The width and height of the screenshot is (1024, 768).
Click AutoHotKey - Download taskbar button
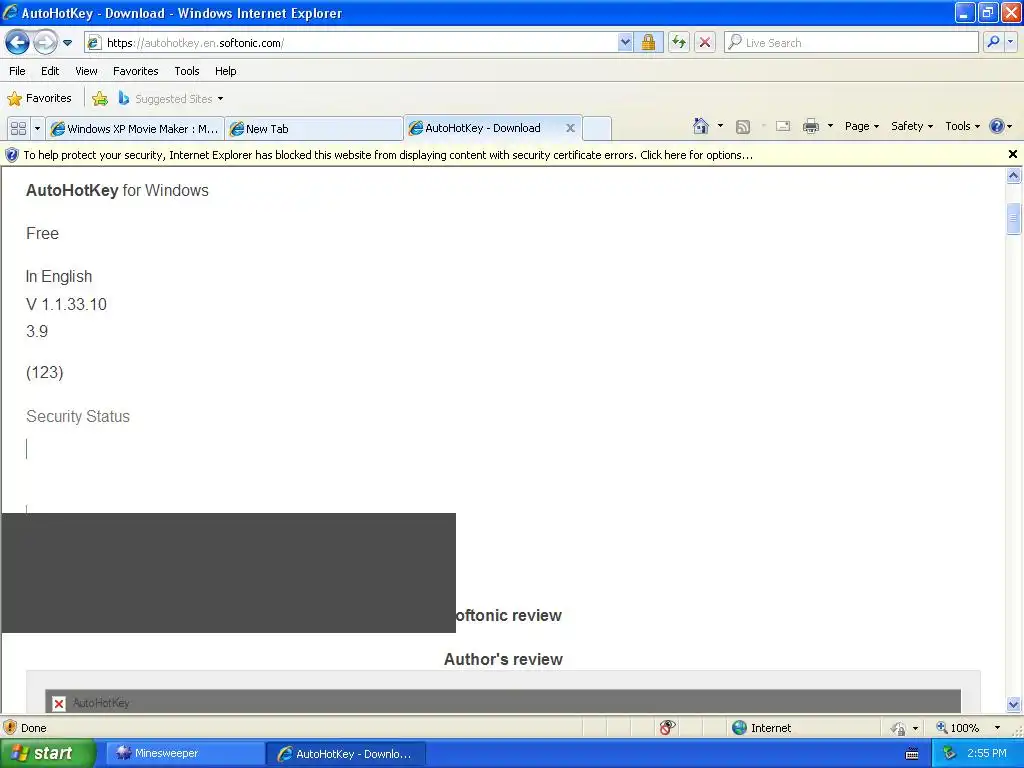pyautogui.click(x=345, y=754)
